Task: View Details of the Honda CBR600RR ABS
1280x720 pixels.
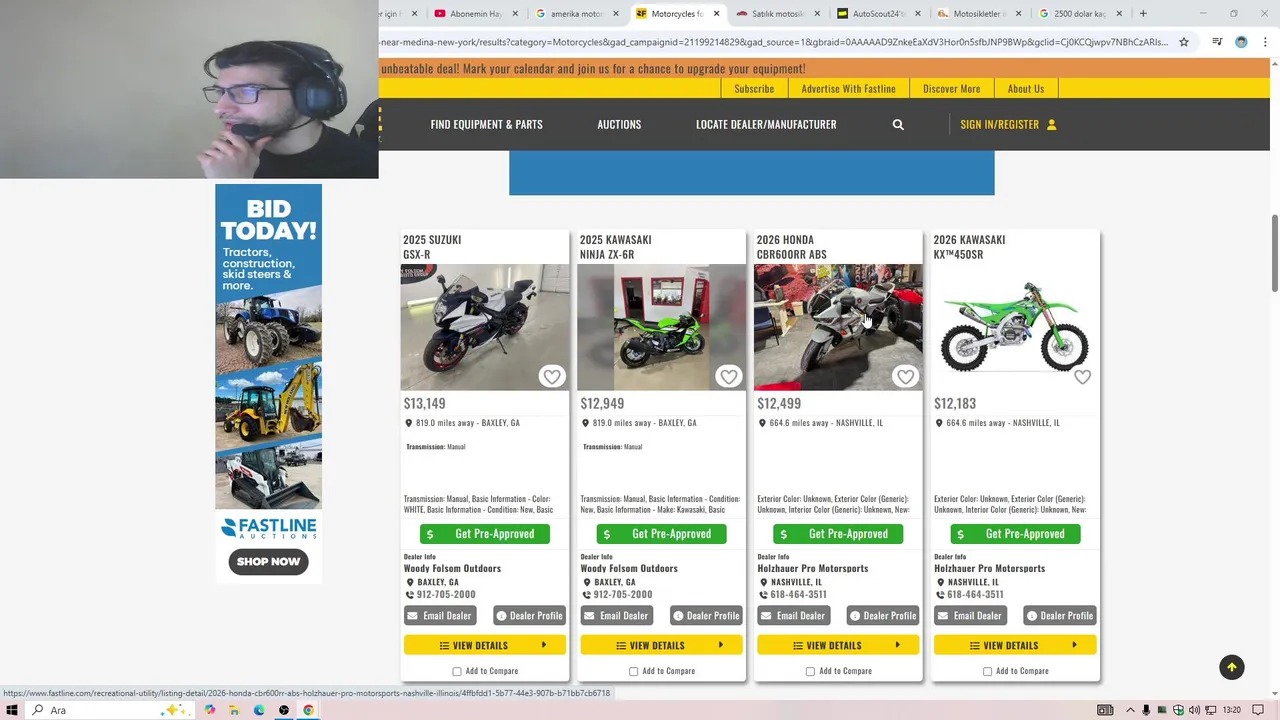Action: [x=838, y=645]
